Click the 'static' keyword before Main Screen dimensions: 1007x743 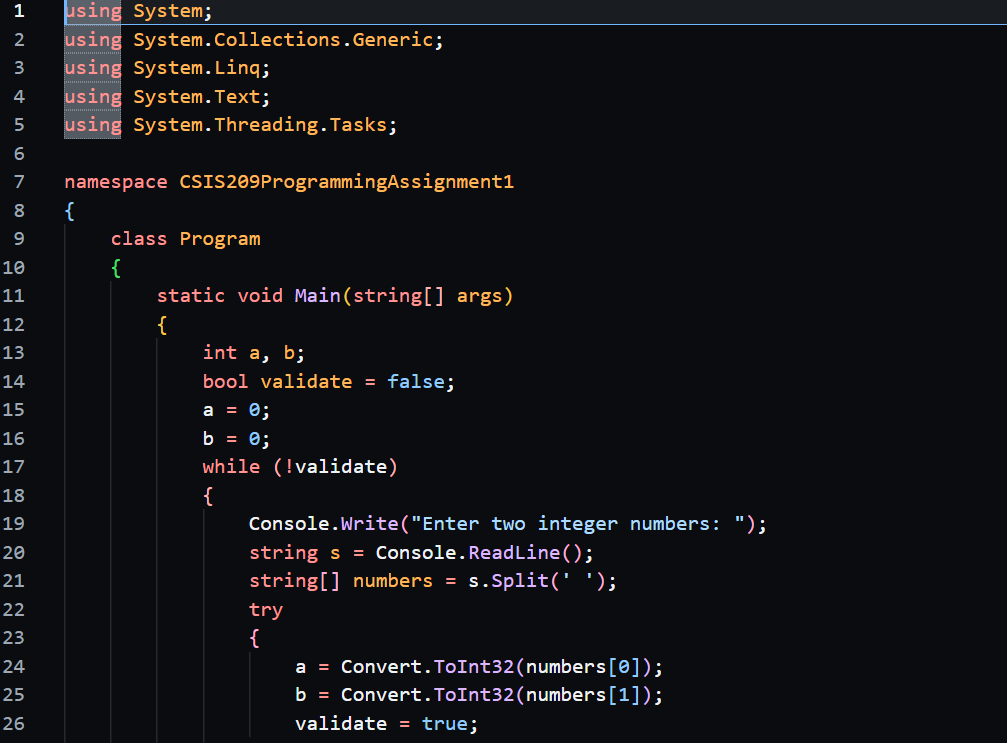point(191,296)
